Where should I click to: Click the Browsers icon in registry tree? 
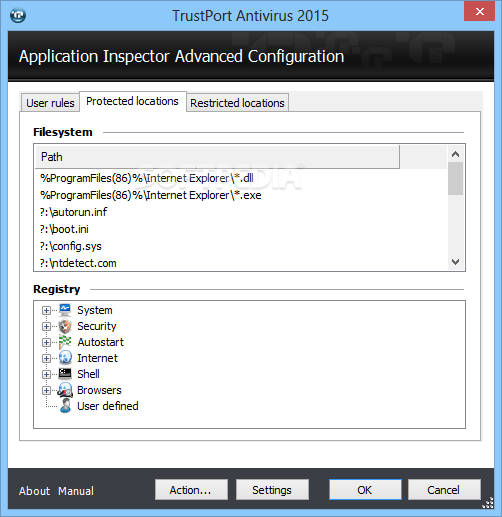65,390
